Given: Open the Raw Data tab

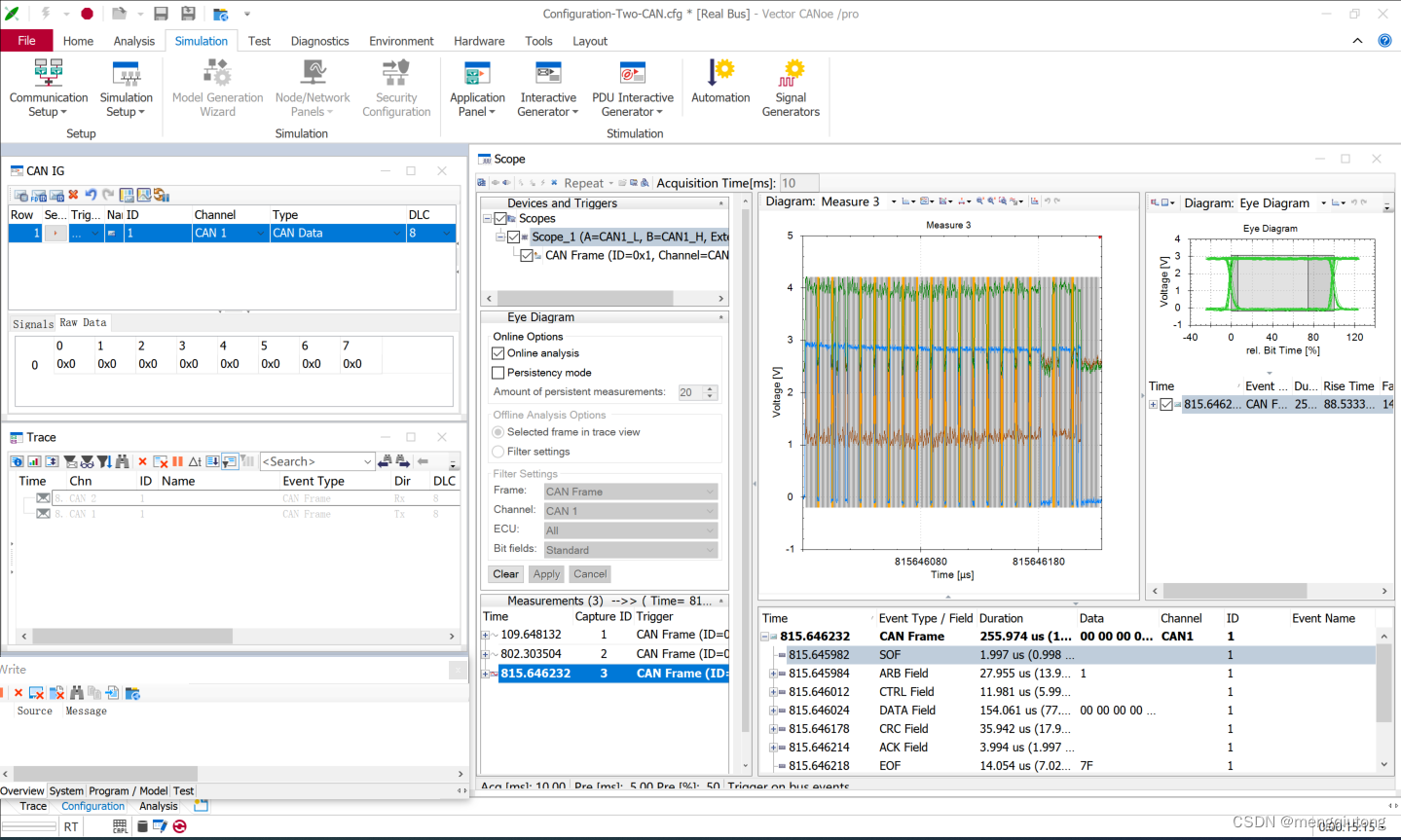Looking at the screenshot, I should (x=83, y=323).
